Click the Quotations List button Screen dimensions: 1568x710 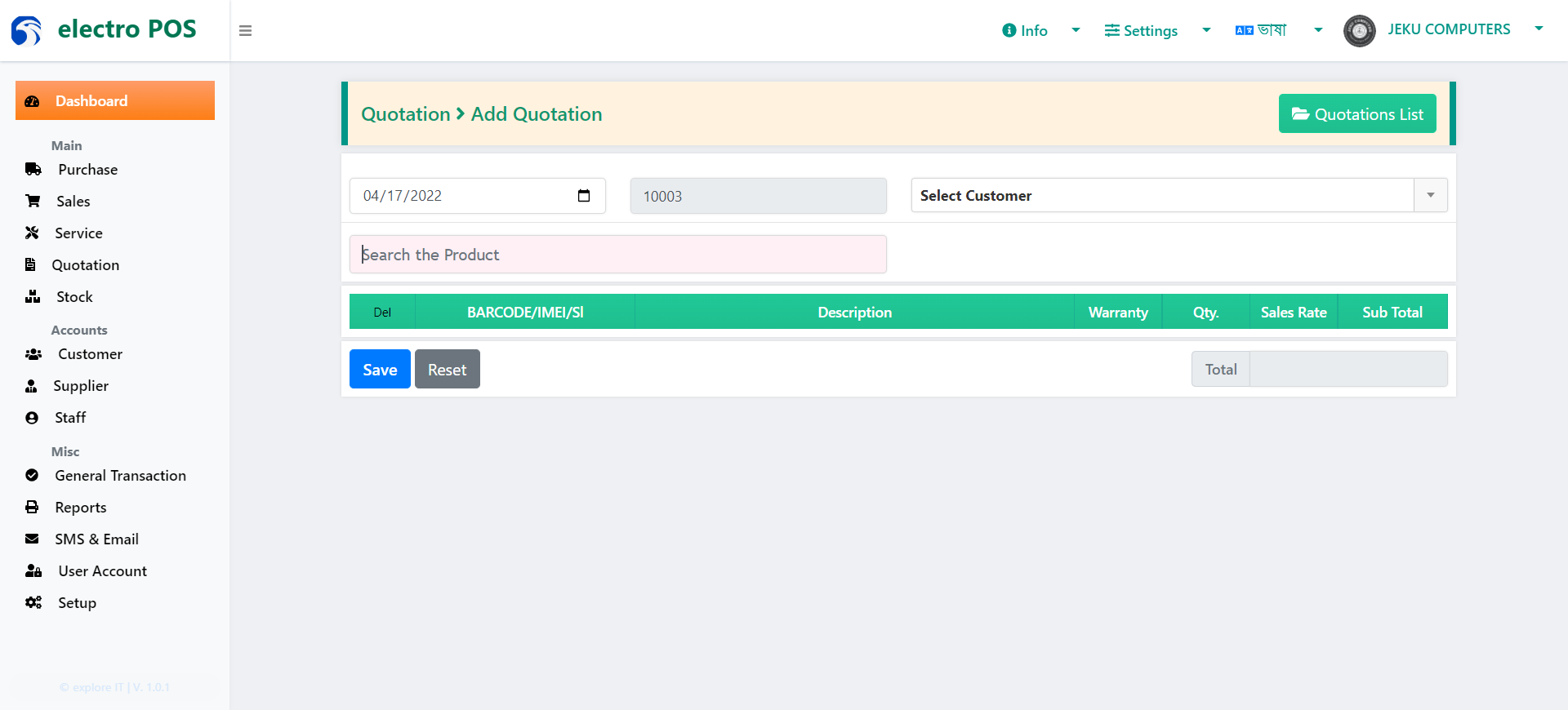point(1357,114)
